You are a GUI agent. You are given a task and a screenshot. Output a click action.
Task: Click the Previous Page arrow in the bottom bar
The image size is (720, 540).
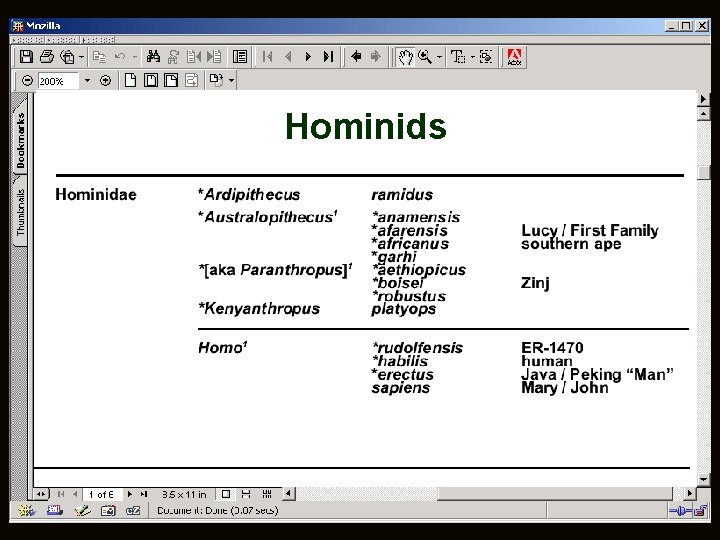tap(75, 494)
